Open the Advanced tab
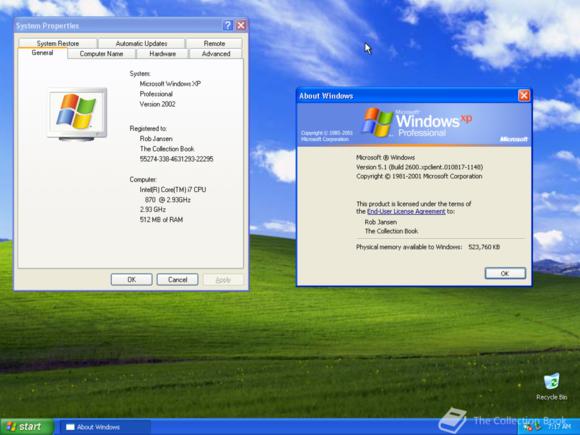 216,54
